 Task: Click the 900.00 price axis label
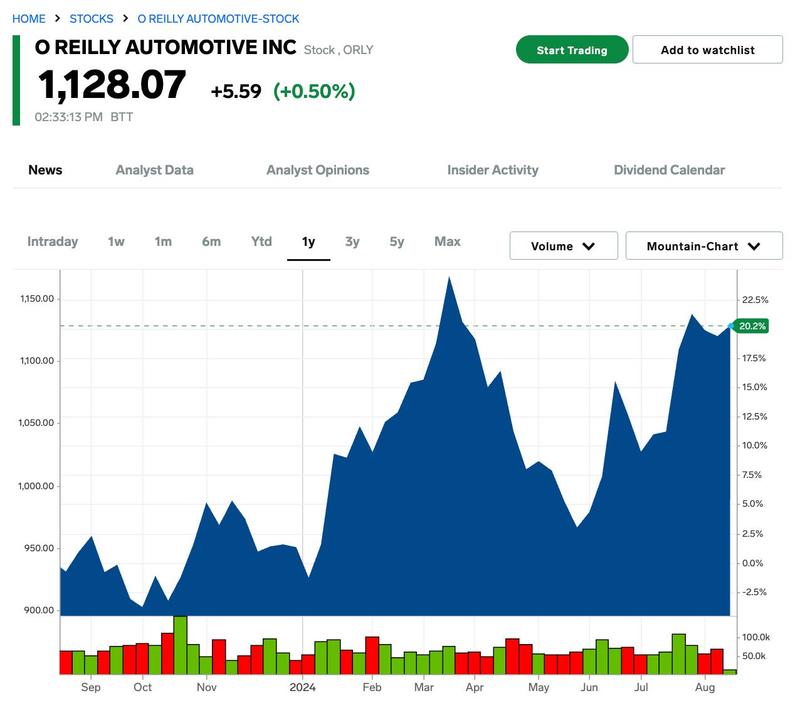point(39,611)
